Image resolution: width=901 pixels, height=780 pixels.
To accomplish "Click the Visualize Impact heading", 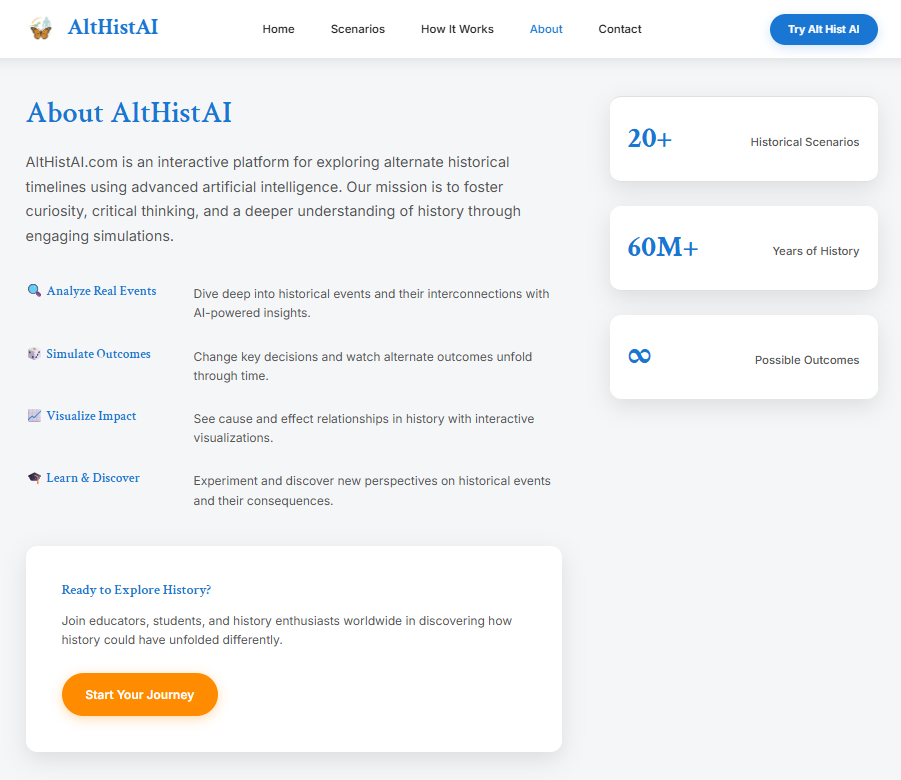I will point(91,416).
